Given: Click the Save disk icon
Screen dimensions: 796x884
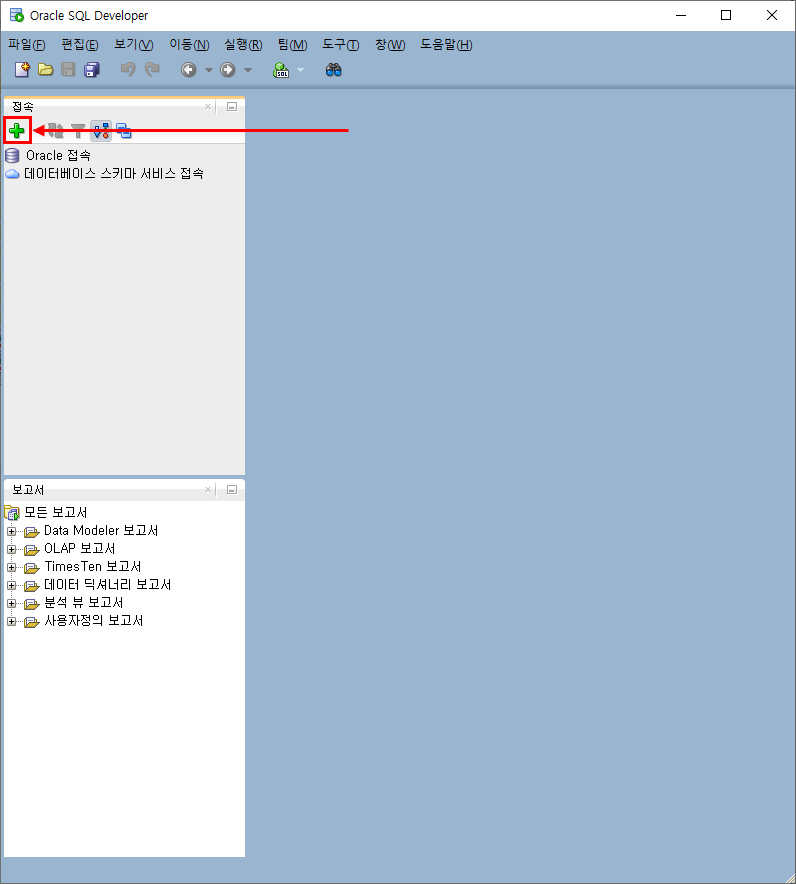Looking at the screenshot, I should pos(68,70).
